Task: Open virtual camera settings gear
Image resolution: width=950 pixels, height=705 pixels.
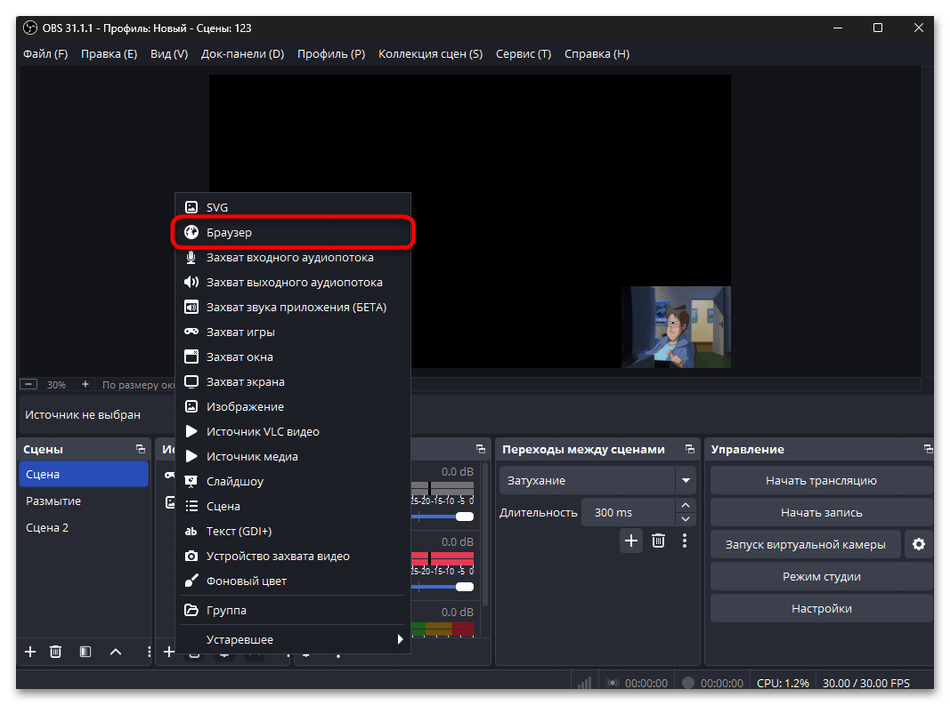Action: click(918, 544)
